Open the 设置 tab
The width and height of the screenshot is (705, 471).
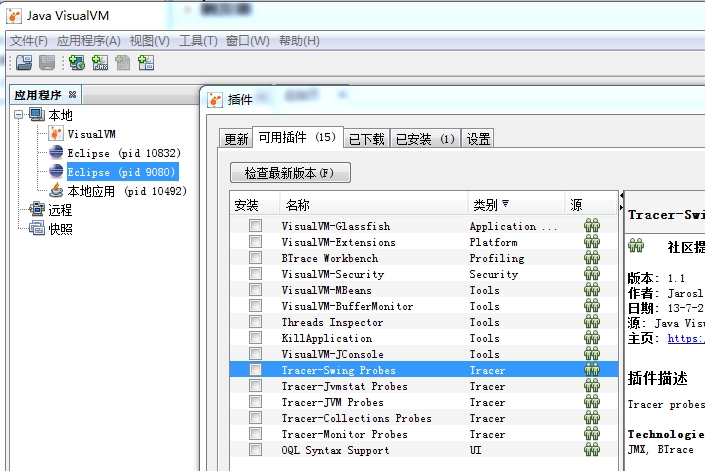[478, 138]
